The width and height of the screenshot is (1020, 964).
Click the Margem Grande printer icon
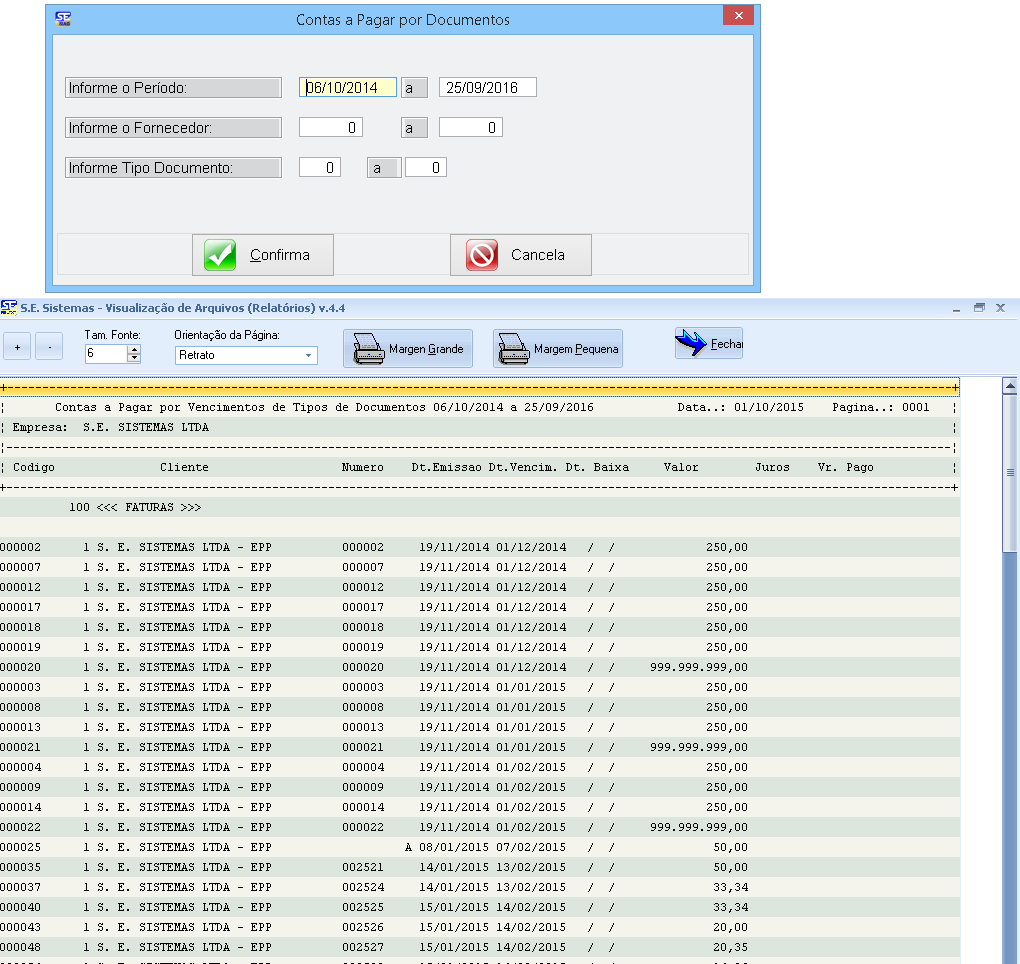368,349
